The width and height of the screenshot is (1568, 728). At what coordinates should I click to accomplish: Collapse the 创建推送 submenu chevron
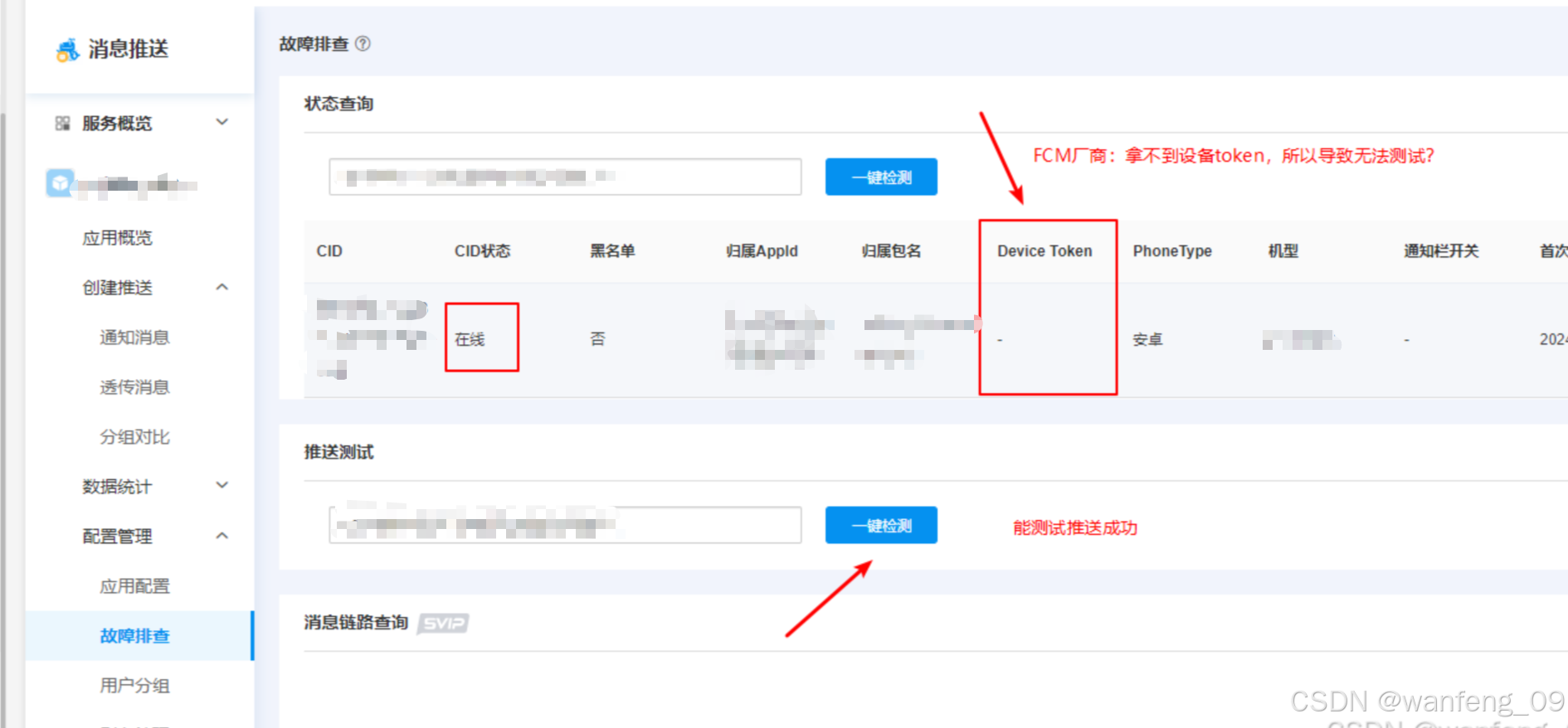click(x=222, y=287)
